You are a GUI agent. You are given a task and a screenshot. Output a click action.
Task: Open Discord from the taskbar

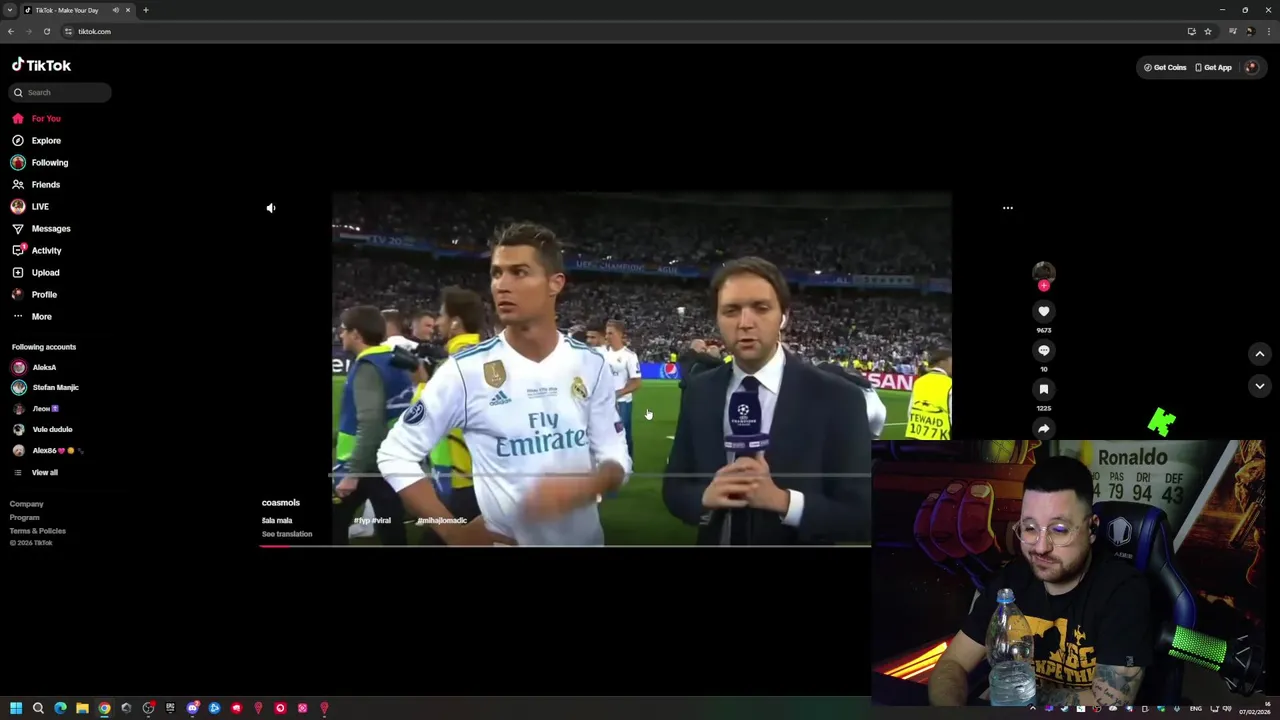pyautogui.click(x=192, y=708)
